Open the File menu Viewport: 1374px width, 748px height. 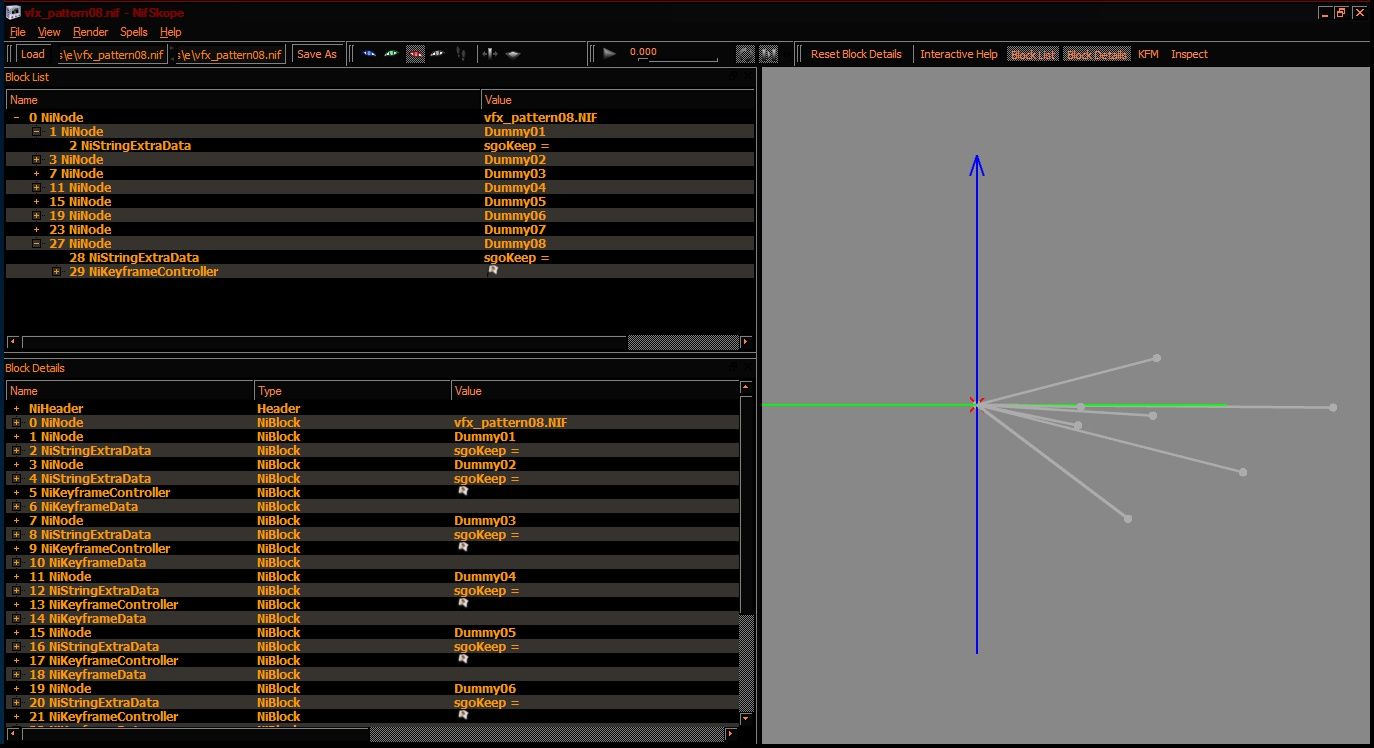tap(17, 32)
